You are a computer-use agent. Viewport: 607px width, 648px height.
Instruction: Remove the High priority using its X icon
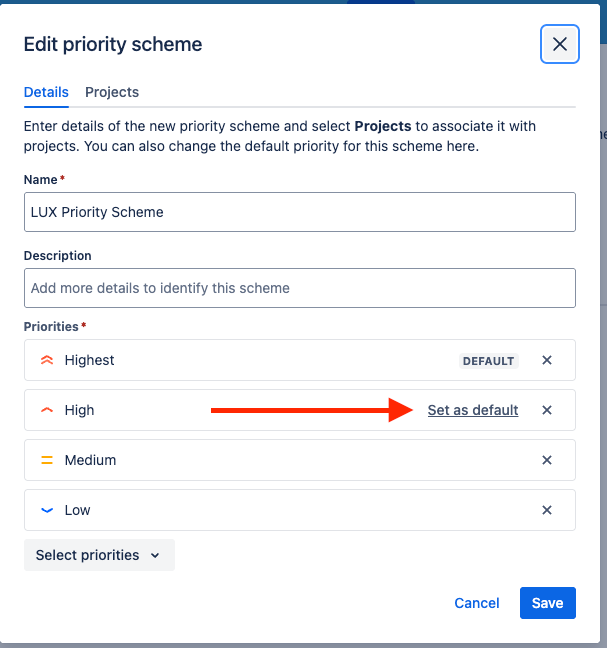pyautogui.click(x=547, y=410)
